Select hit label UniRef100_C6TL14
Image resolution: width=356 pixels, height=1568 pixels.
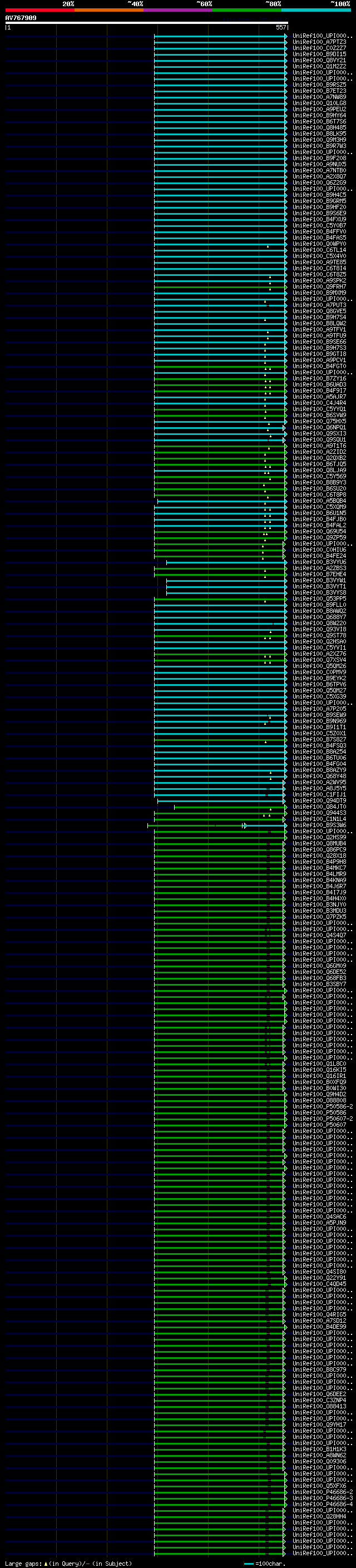(319, 250)
